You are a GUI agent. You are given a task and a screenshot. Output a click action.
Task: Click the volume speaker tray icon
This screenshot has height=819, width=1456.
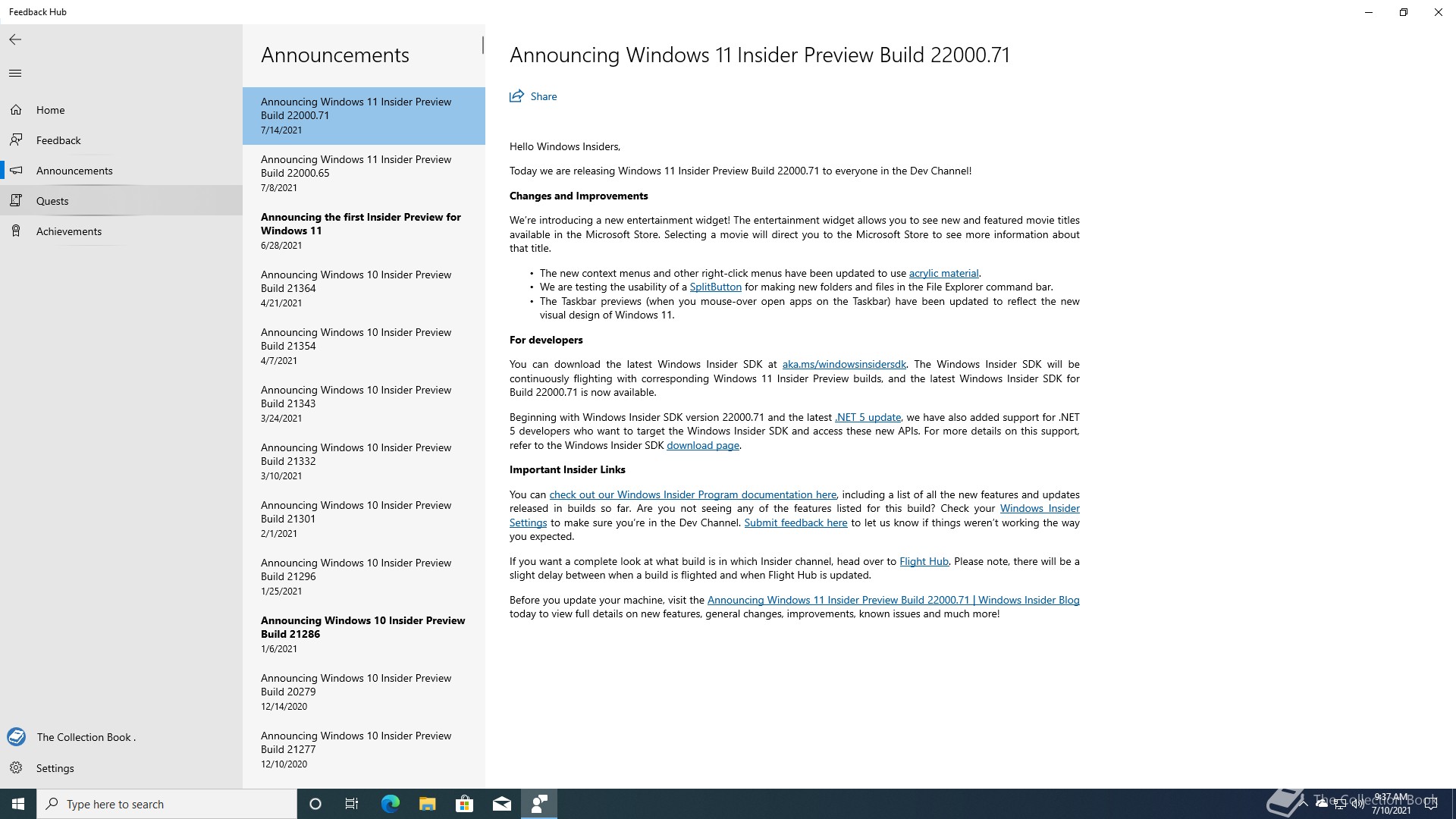[1357, 804]
